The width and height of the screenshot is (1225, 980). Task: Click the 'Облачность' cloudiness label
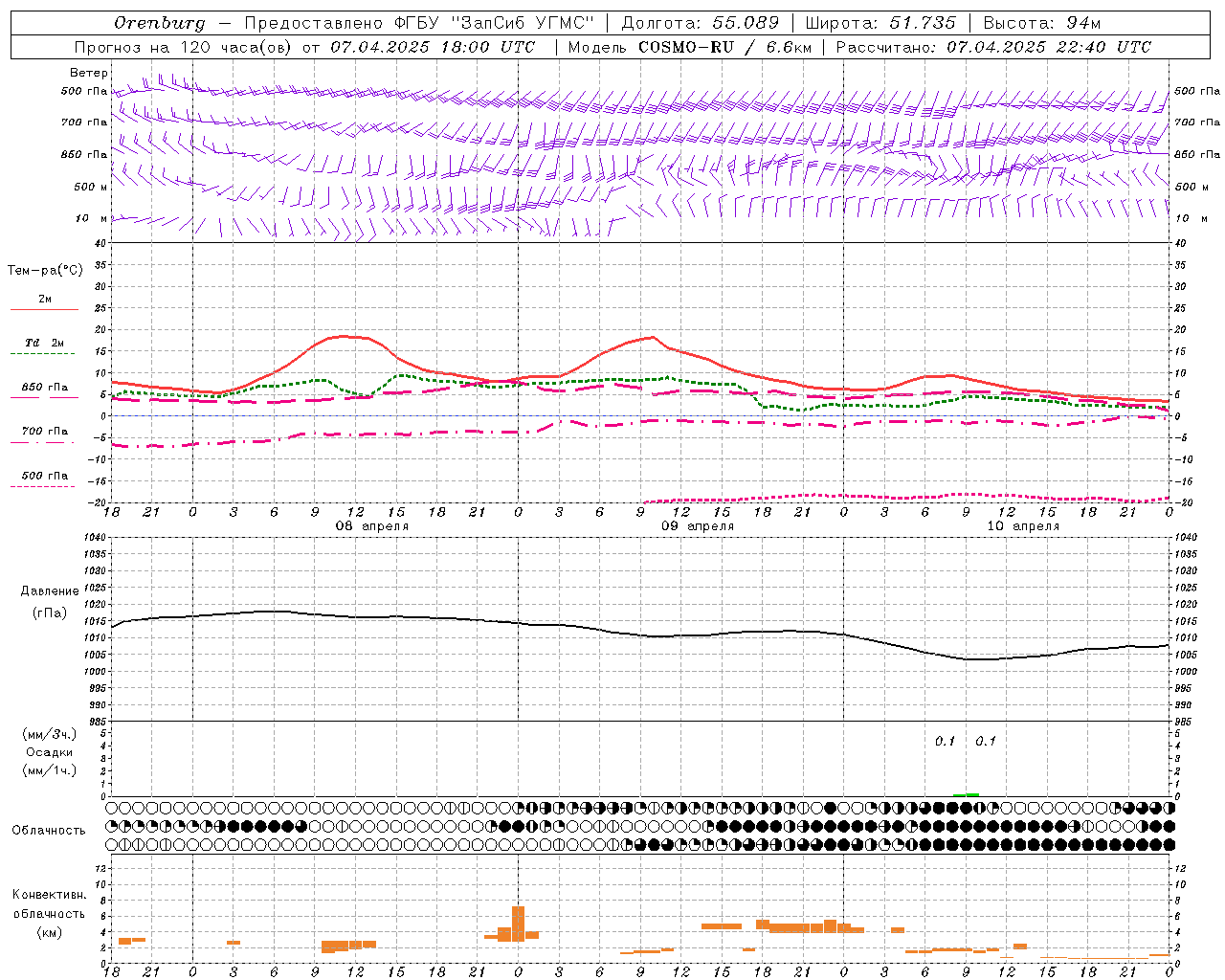[x=49, y=831]
